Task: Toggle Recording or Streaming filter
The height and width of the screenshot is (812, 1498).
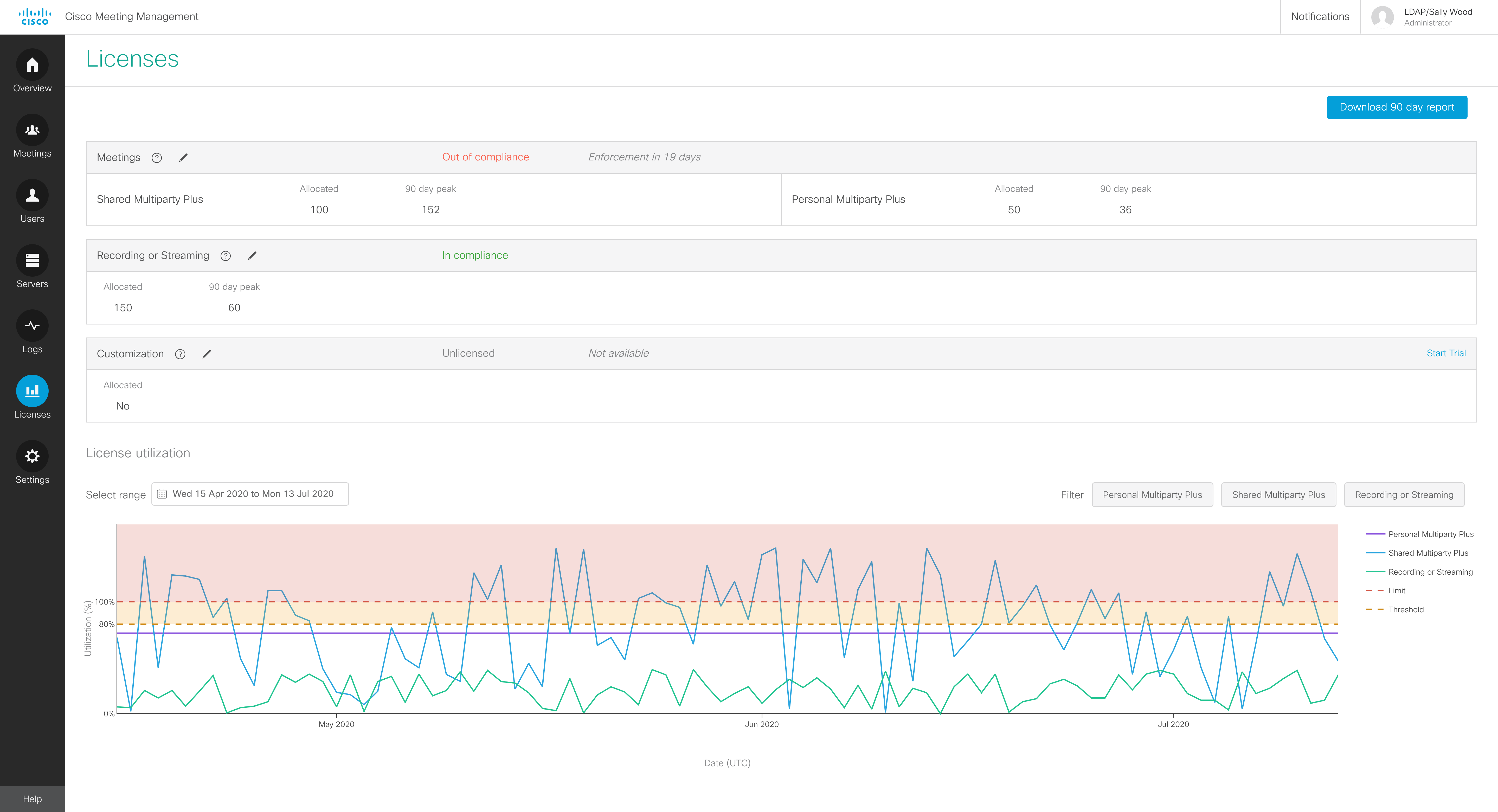Action: [1404, 495]
